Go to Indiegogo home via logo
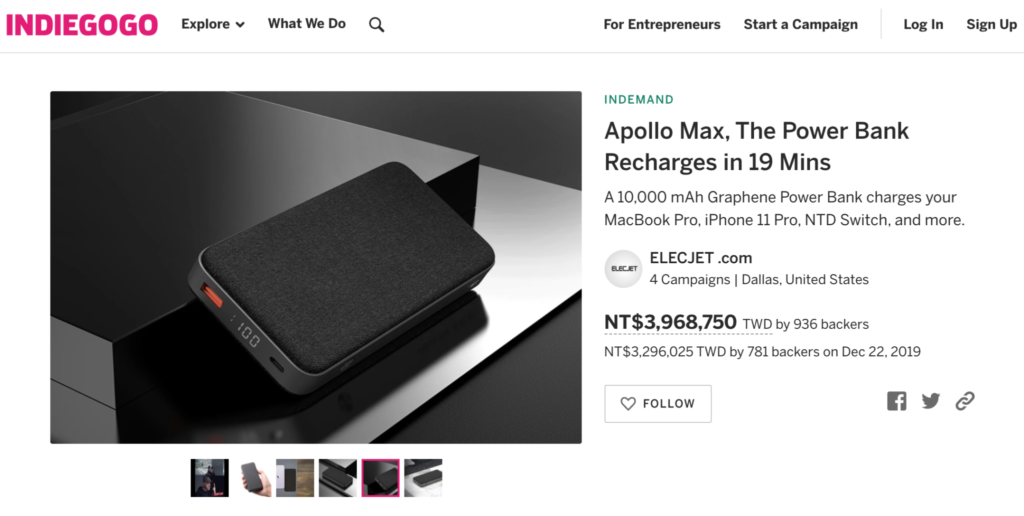 point(82,25)
